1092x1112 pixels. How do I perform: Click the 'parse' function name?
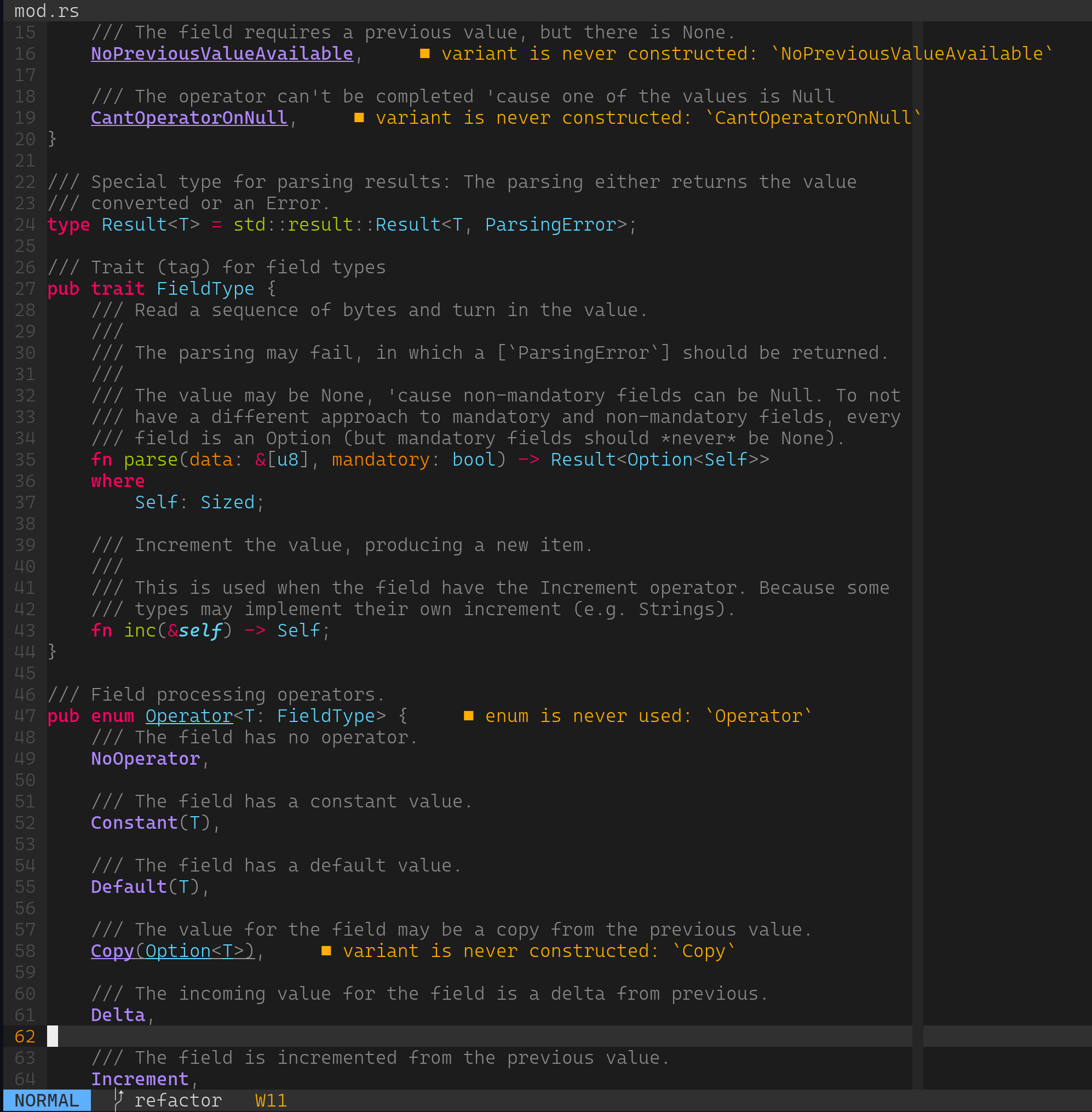151,460
